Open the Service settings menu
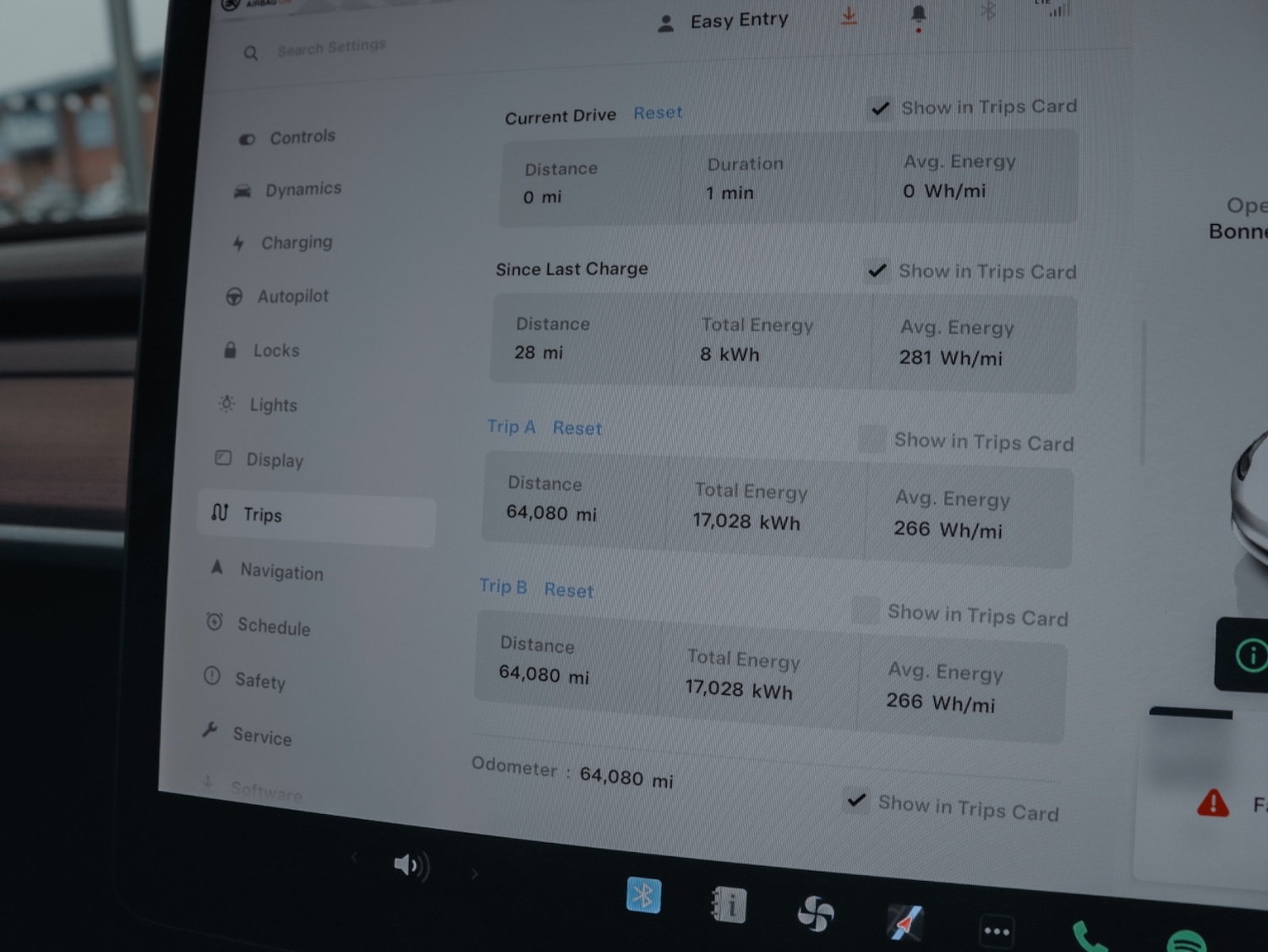 click(x=247, y=735)
